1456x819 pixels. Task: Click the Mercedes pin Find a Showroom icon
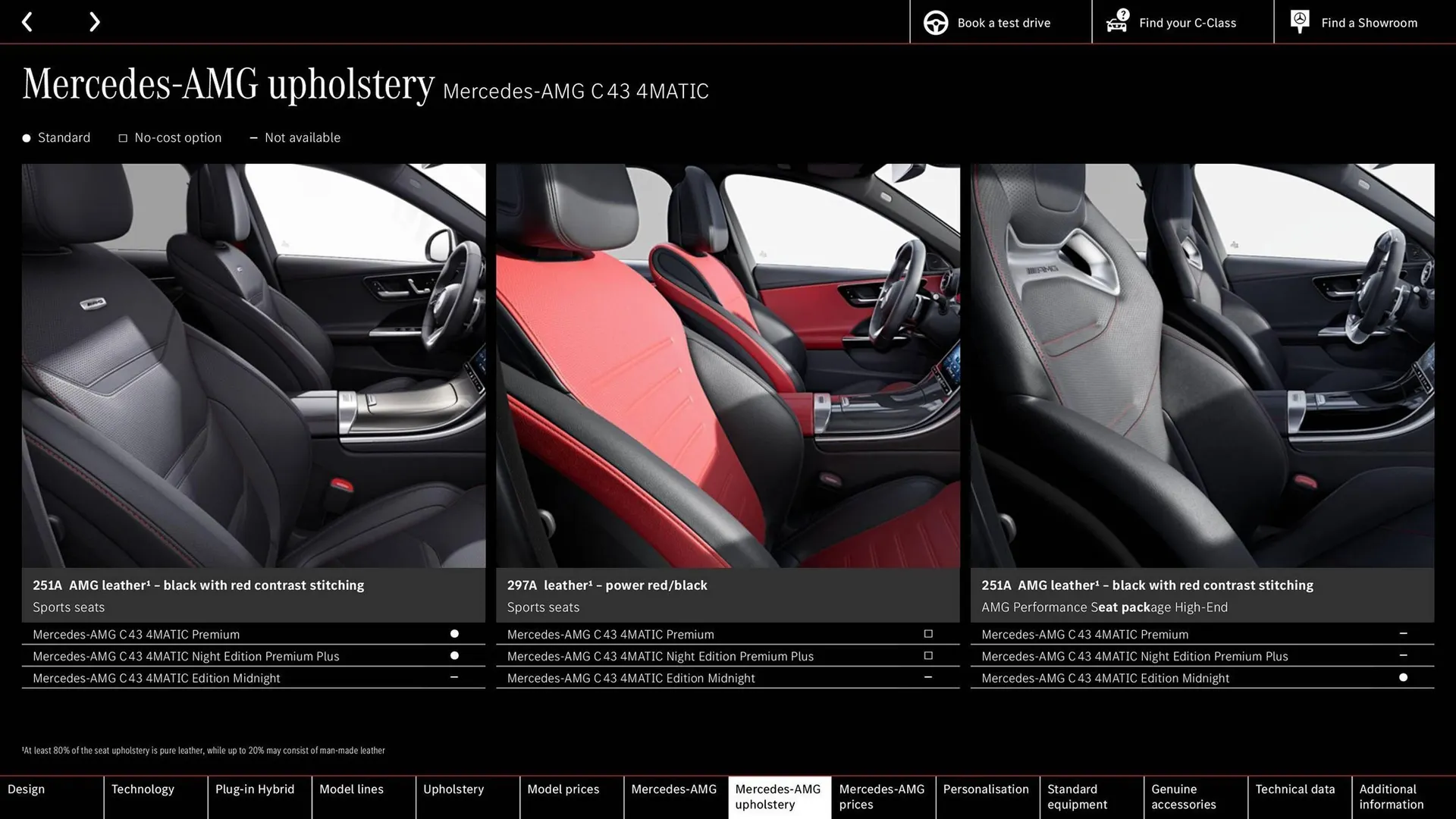(1300, 20)
